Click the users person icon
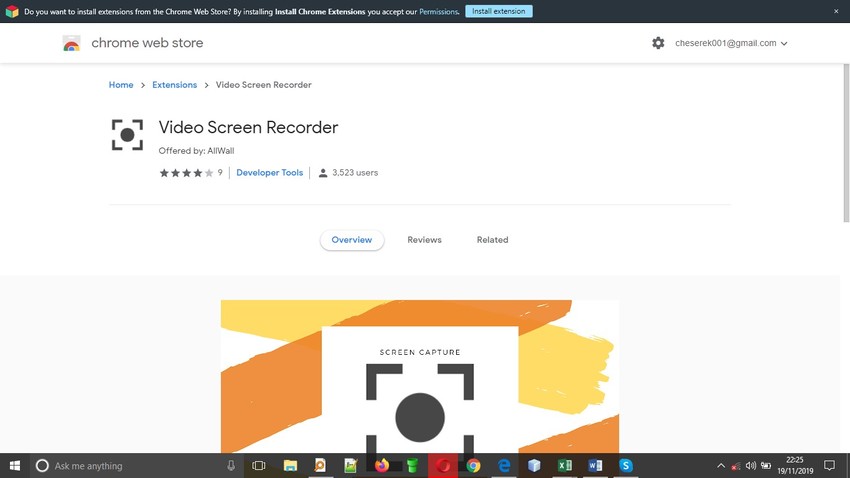The height and width of the screenshot is (478, 850). point(323,173)
